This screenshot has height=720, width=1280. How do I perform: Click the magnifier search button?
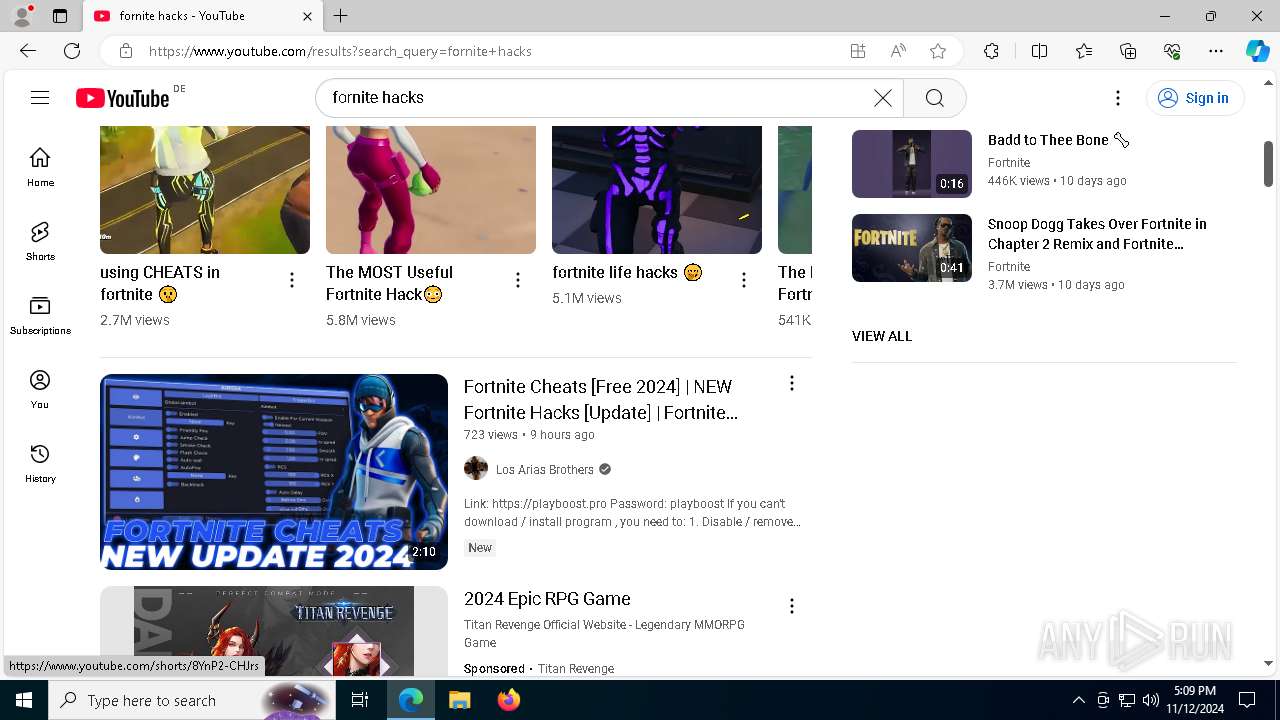pyautogui.click(x=934, y=97)
